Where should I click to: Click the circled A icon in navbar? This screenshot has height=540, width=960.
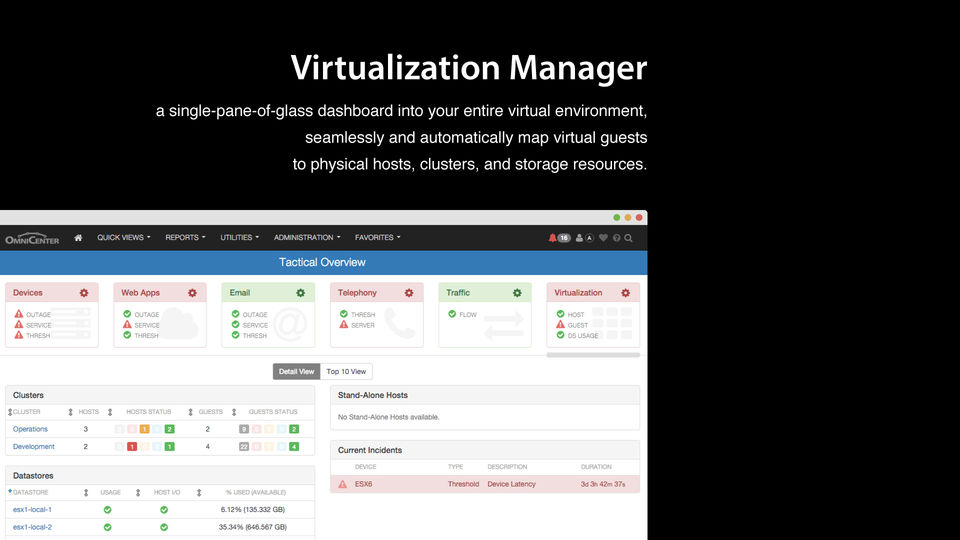tap(590, 238)
